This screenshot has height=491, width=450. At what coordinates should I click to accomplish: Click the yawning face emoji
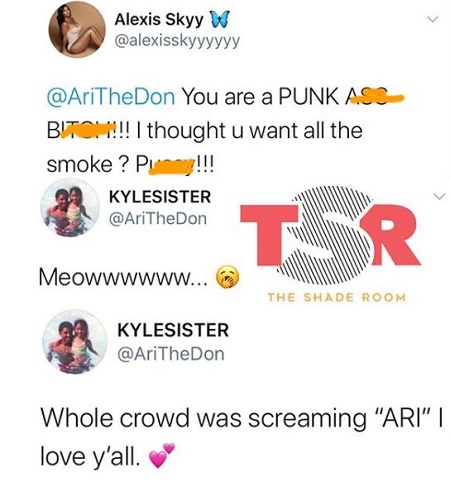[x=228, y=277]
